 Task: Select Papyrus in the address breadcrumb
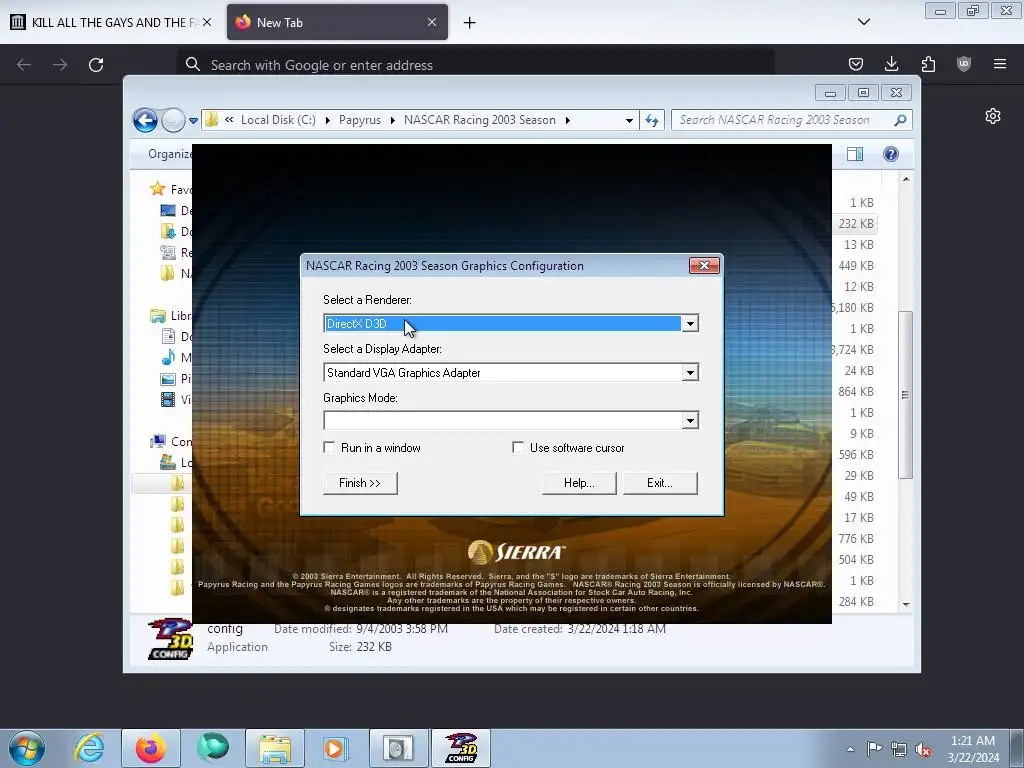point(359,120)
